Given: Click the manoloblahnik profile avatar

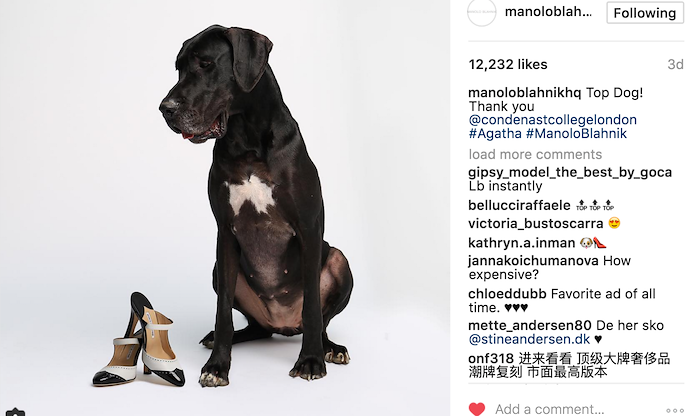Looking at the screenshot, I should click(482, 12).
